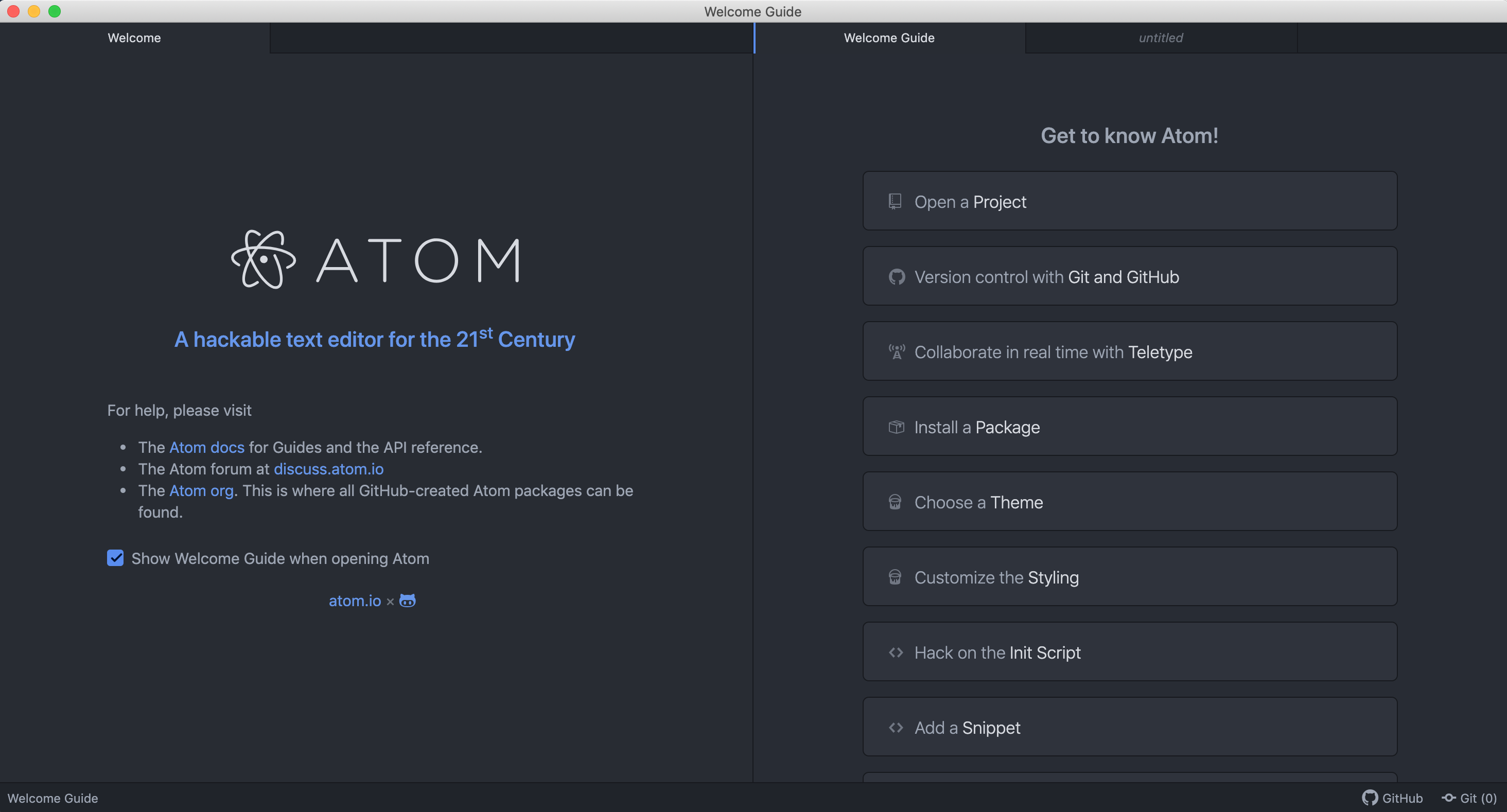Uncheck Show Welcome Guide when opening Atom
Viewport: 1507px width, 812px height.
(x=115, y=558)
